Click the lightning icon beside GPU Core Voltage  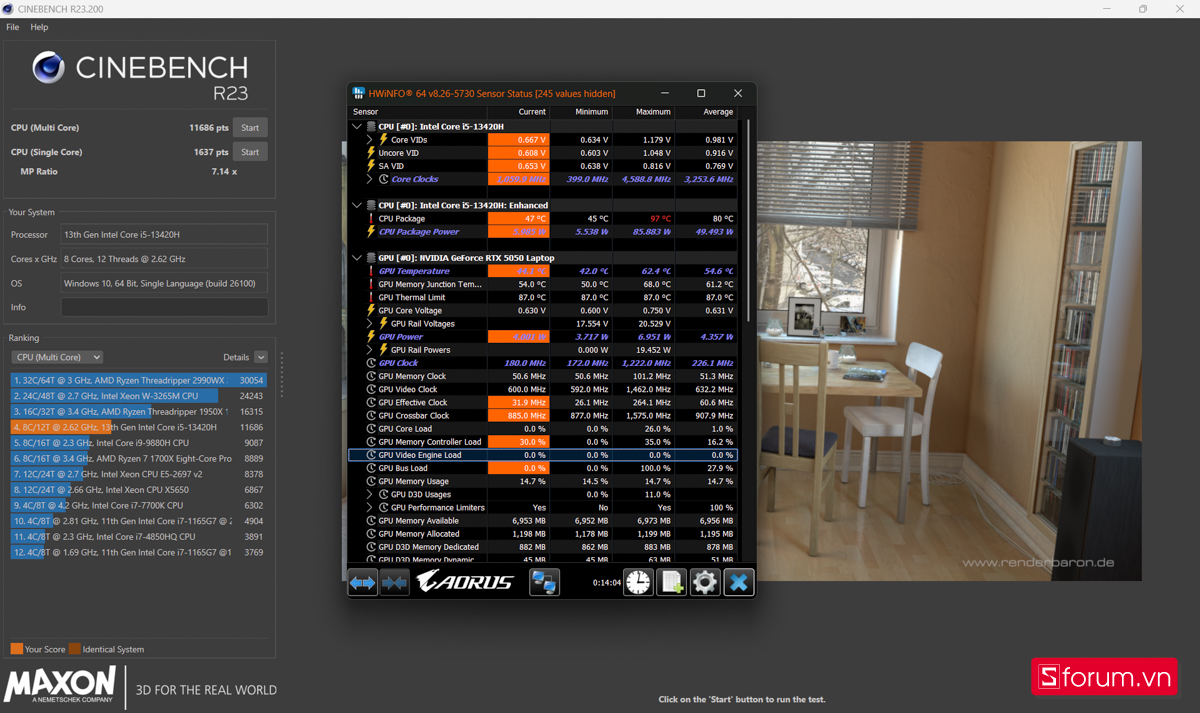371,310
